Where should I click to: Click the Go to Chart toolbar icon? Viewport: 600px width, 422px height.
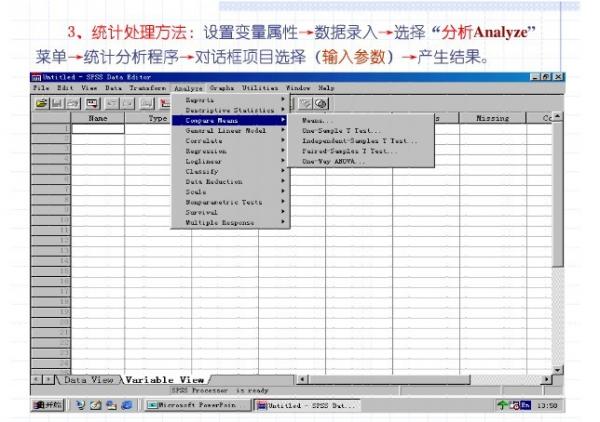pos(147,104)
